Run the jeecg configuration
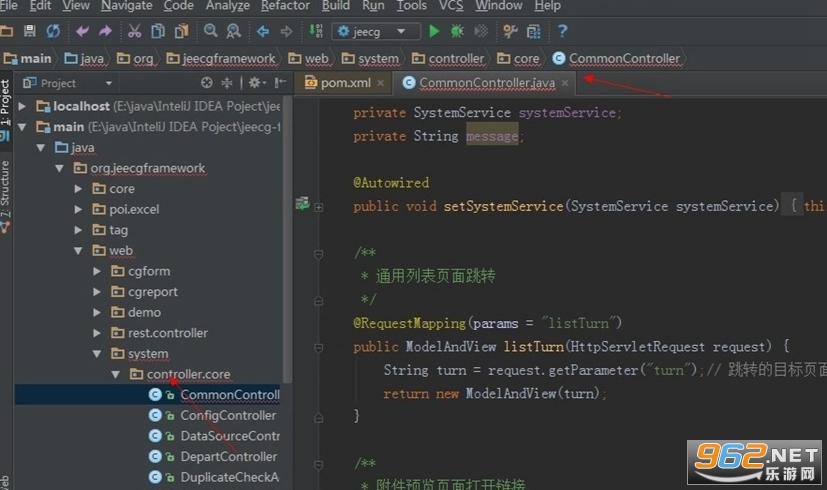Image resolution: width=827 pixels, height=490 pixels. tap(434, 31)
